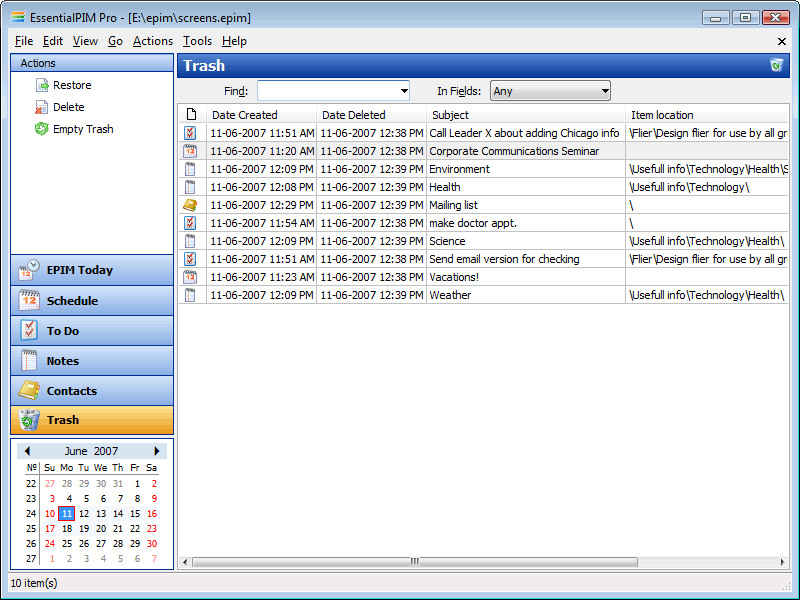Select the 'Weather' subject cell
The width and height of the screenshot is (800, 600).
point(526,295)
